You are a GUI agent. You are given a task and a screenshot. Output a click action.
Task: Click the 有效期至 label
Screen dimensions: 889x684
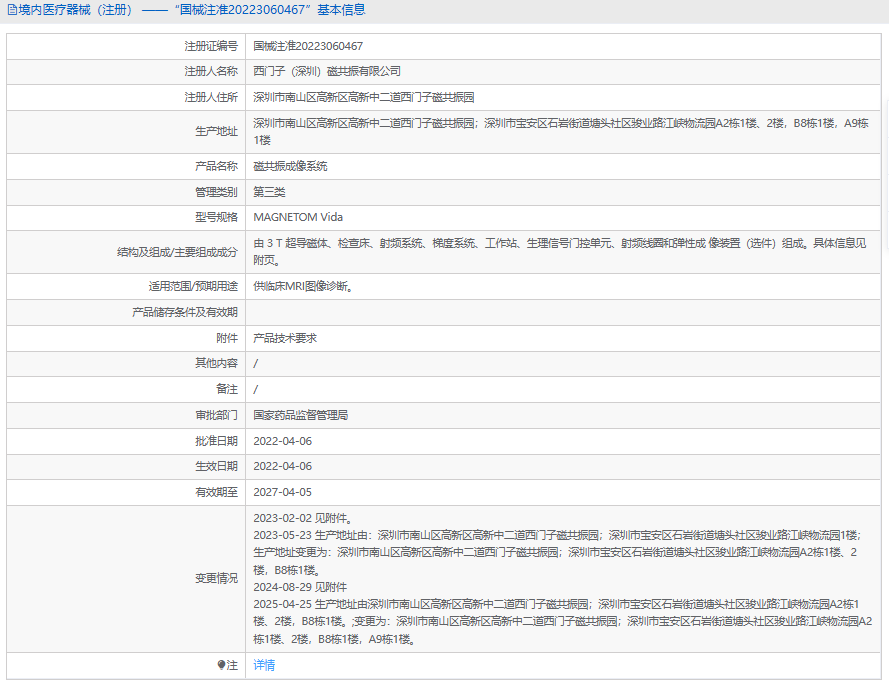(x=217, y=492)
